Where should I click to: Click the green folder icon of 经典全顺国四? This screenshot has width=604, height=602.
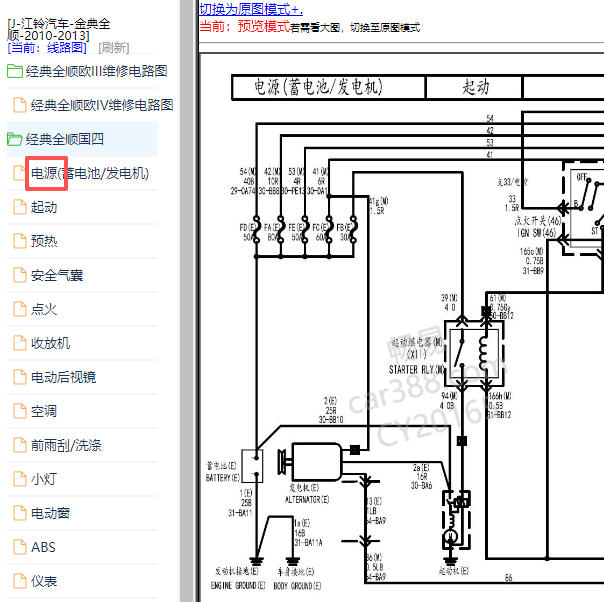[15, 139]
